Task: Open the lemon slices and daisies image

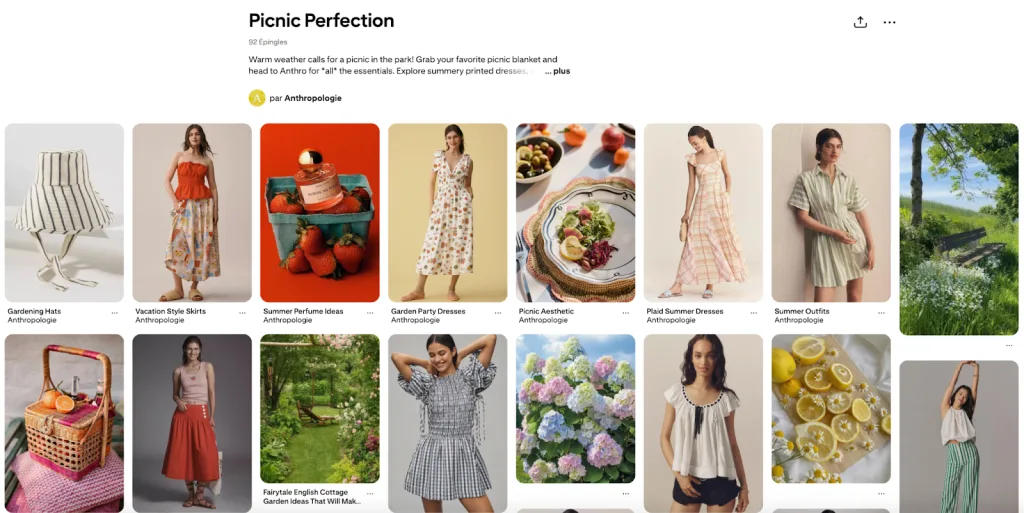Action: click(831, 408)
